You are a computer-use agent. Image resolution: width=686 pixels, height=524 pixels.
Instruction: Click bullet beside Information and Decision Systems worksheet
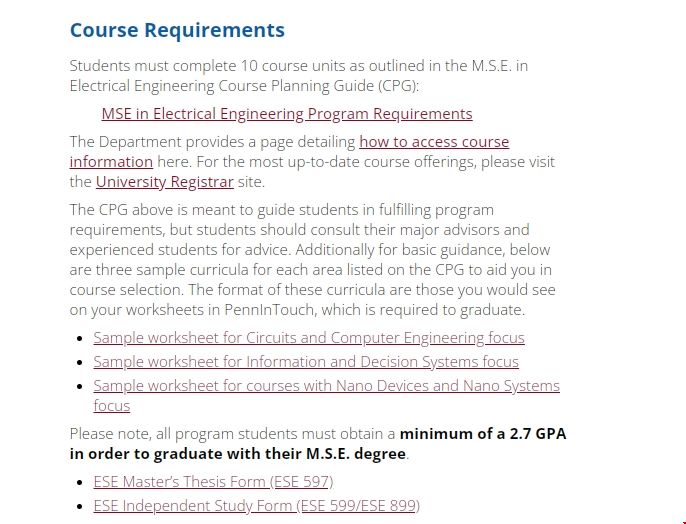pos(79,363)
